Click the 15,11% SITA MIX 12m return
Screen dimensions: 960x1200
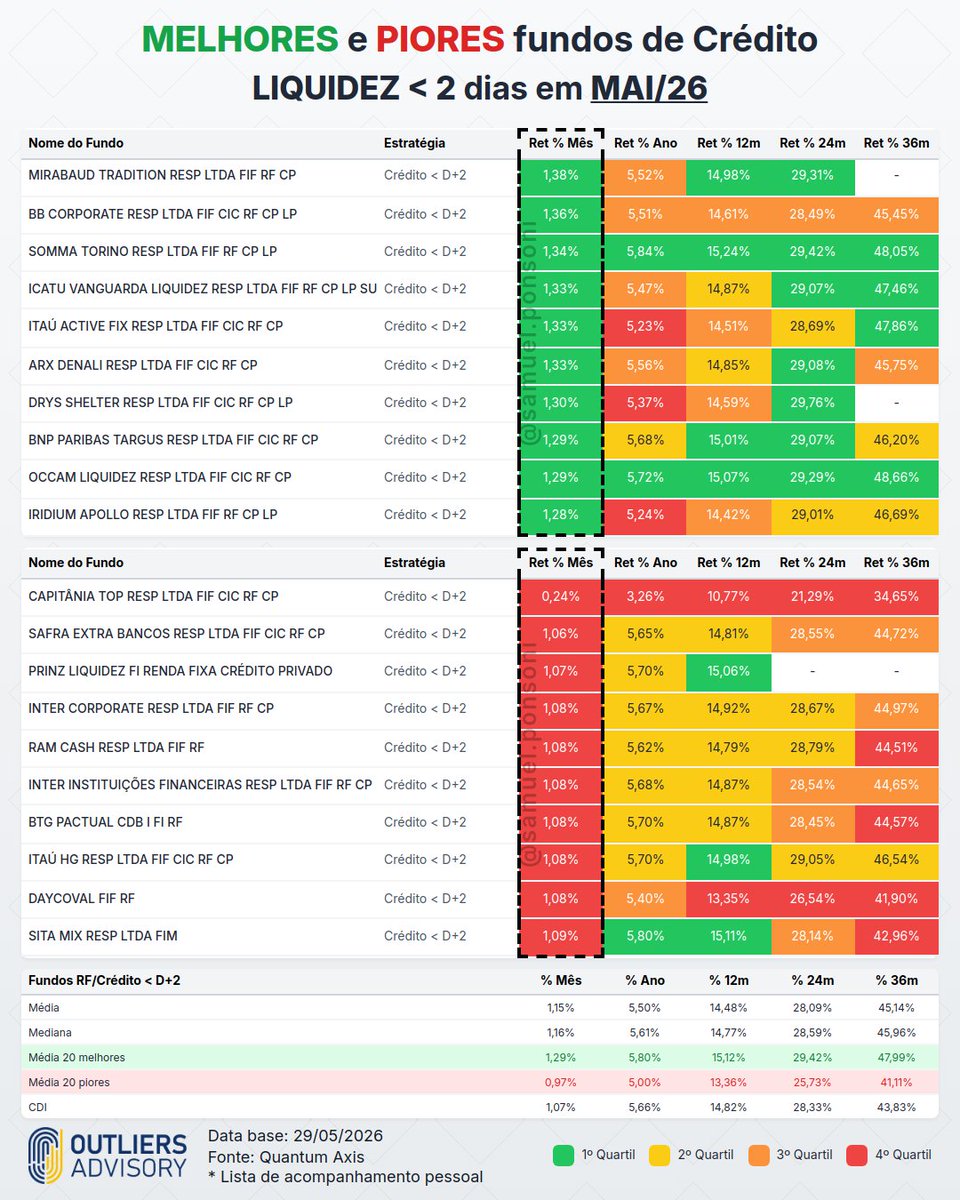tap(729, 936)
